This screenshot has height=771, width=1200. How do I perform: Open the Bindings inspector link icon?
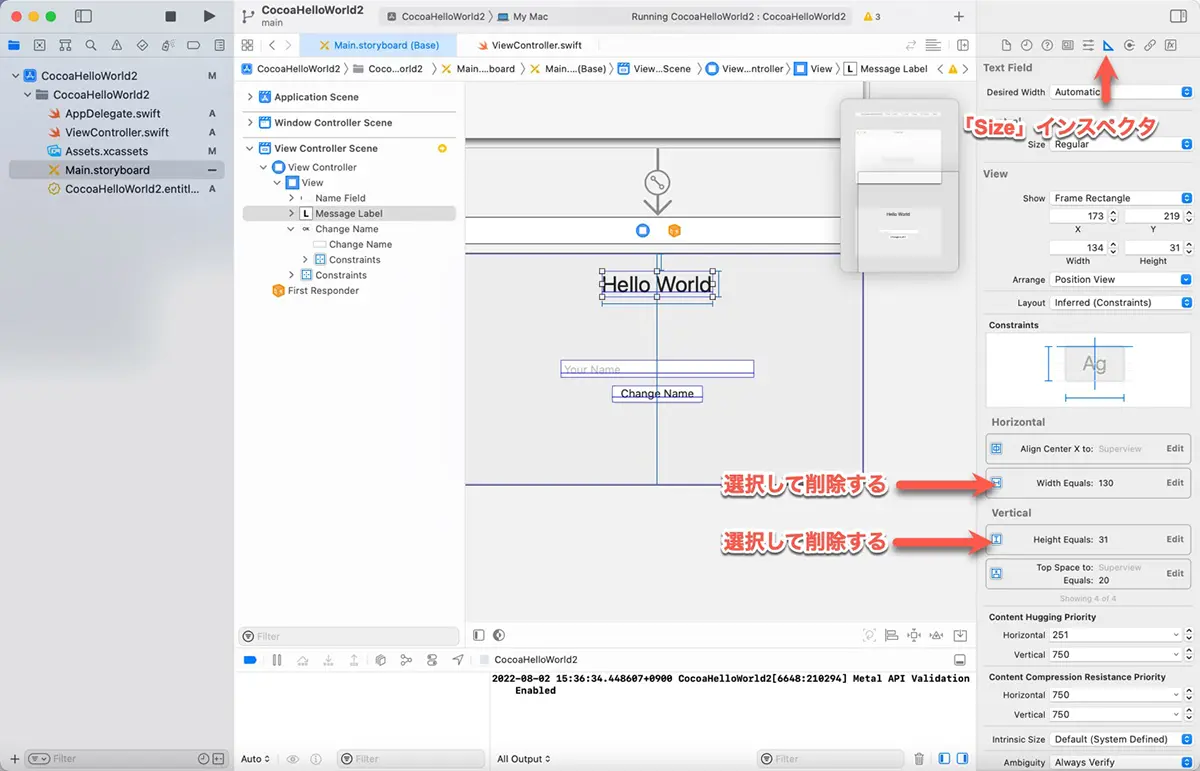point(1150,45)
